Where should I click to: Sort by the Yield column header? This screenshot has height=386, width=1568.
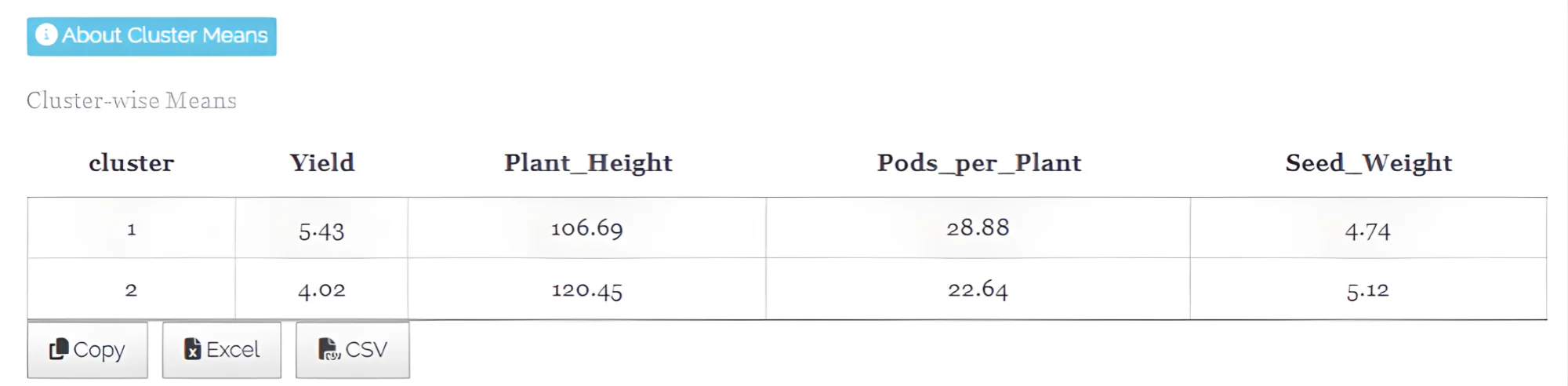322,163
